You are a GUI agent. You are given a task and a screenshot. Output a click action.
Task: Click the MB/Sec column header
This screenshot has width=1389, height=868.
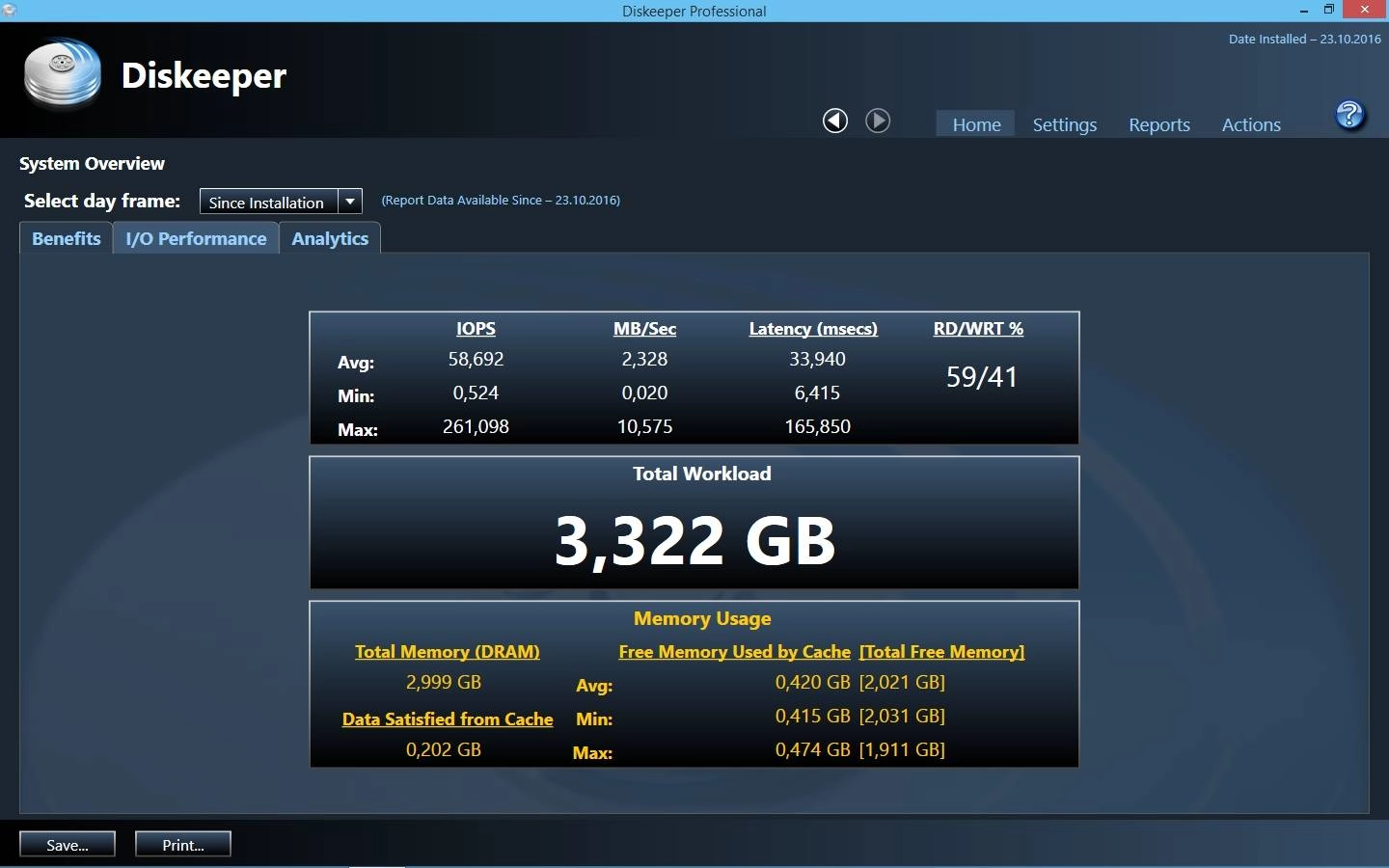point(644,328)
